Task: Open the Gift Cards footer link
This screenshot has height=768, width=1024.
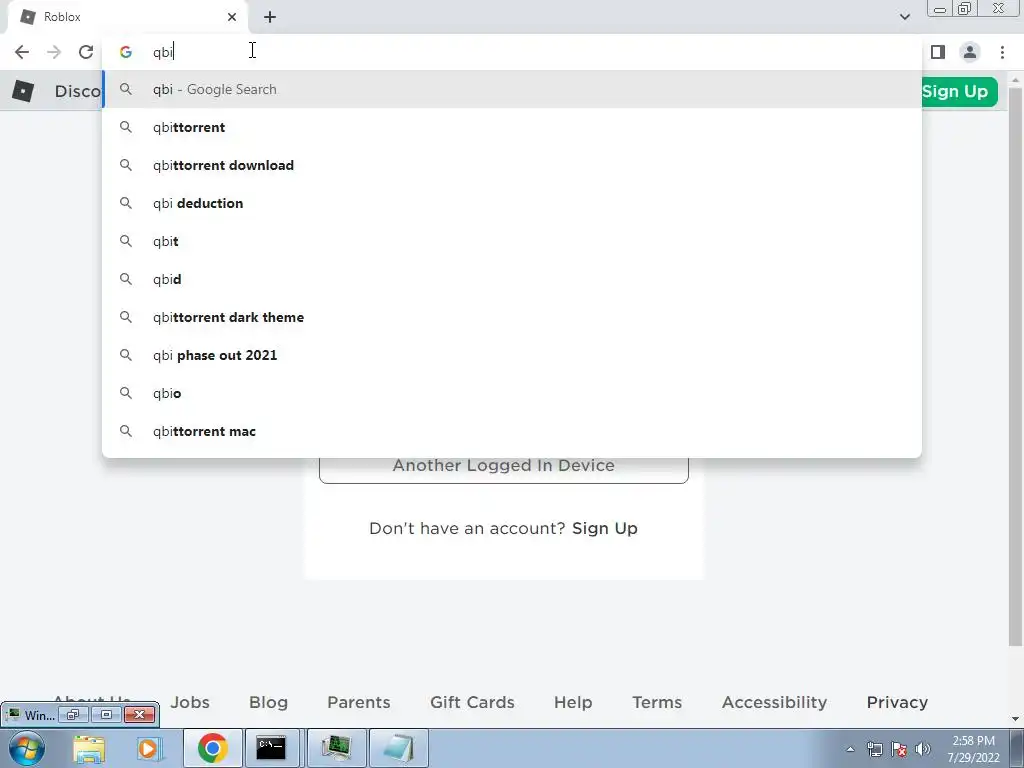Action: [x=472, y=702]
